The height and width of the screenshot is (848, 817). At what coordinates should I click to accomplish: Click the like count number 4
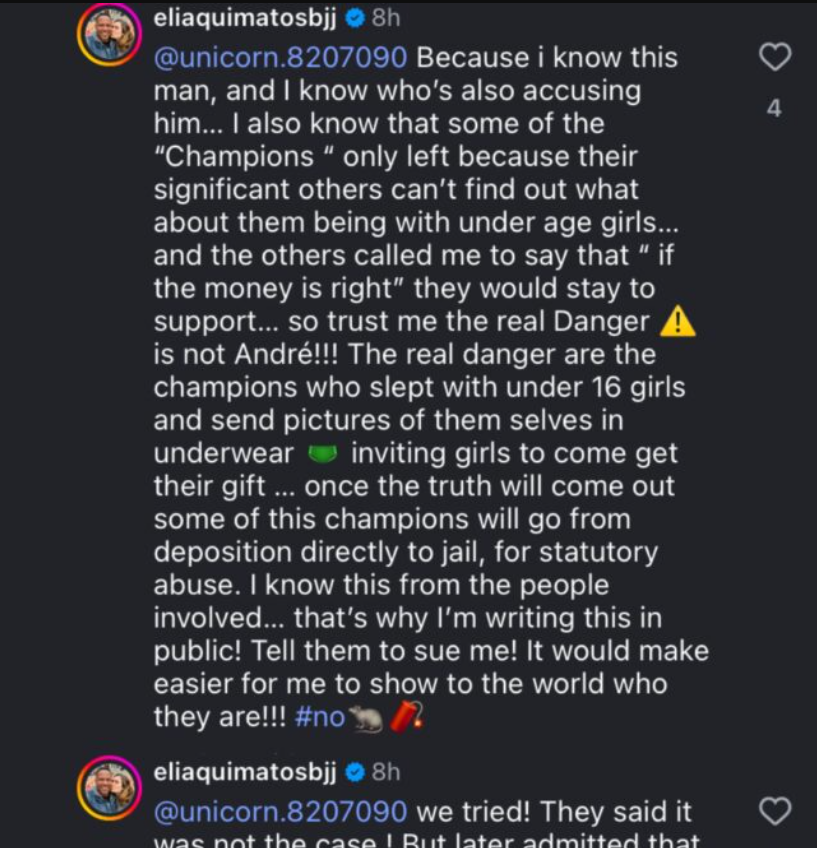tap(774, 108)
